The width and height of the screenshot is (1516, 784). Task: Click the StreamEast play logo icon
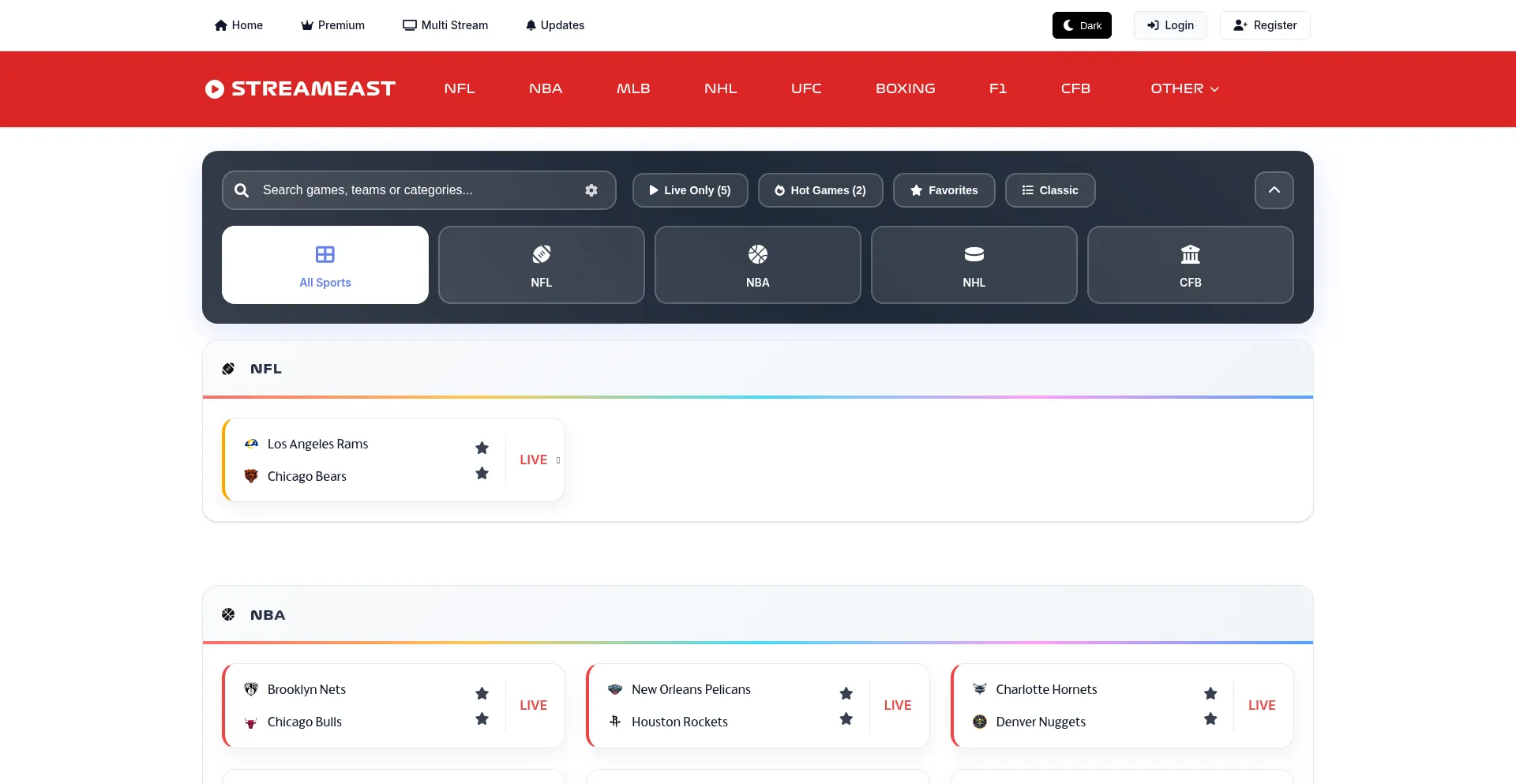tap(215, 89)
